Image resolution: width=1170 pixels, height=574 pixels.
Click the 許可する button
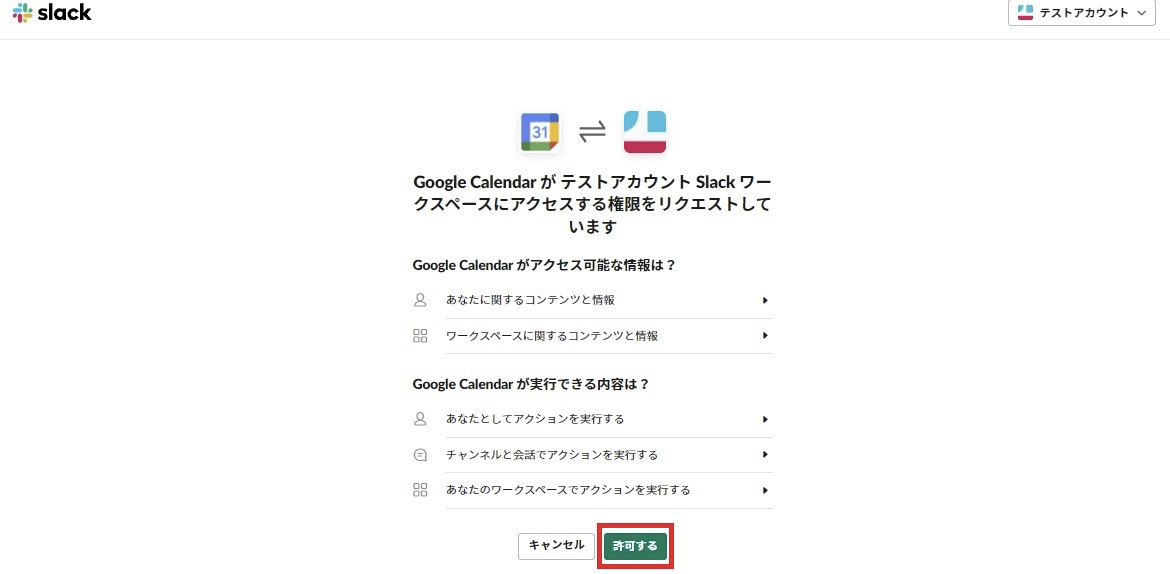[x=635, y=546]
